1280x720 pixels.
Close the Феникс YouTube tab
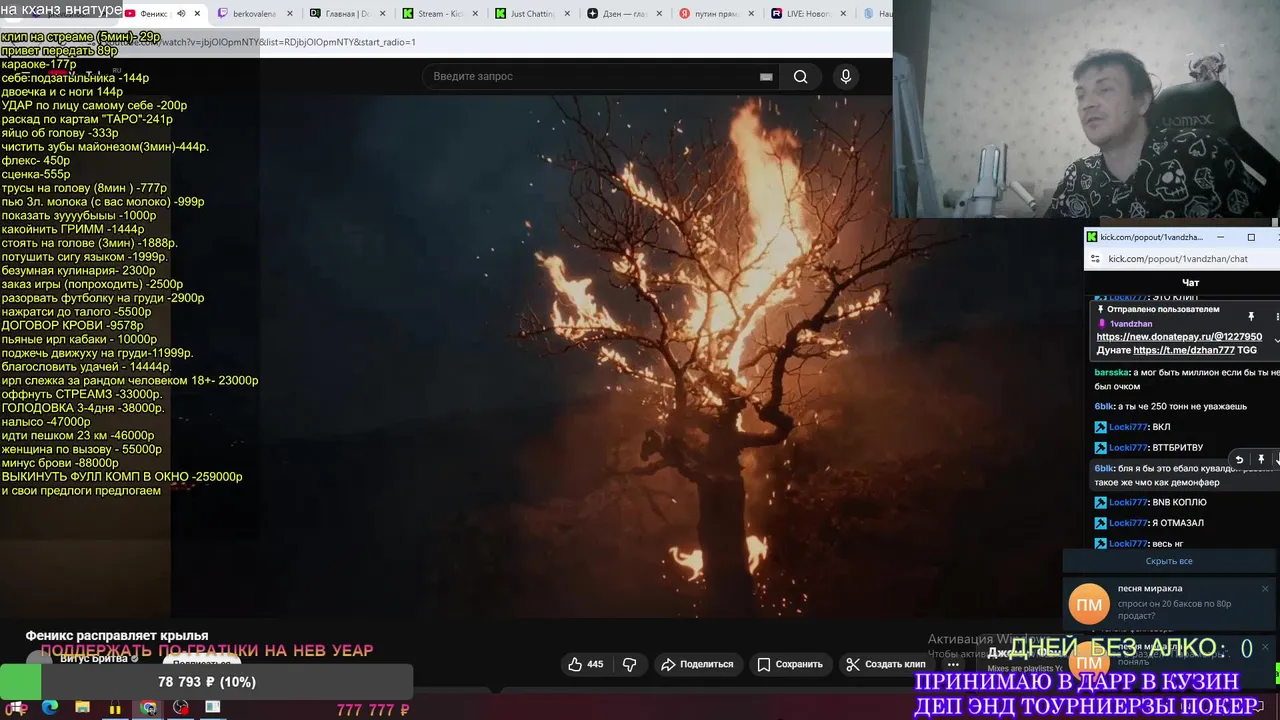point(197,14)
